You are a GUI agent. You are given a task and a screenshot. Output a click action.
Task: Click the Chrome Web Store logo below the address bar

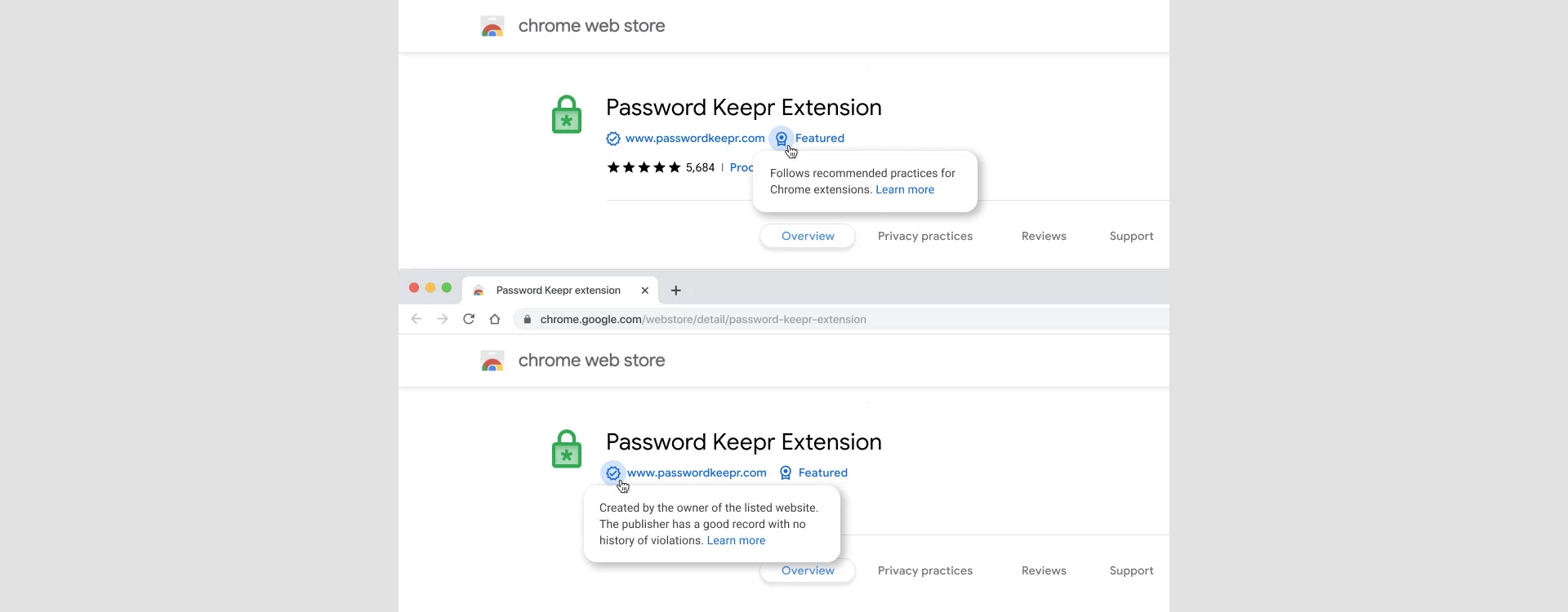tap(492, 361)
